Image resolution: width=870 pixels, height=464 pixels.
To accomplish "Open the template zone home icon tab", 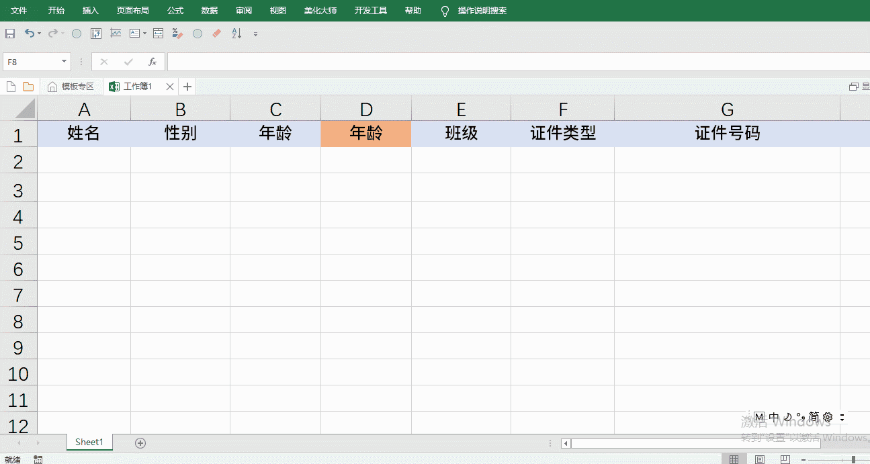I will 71,87.
